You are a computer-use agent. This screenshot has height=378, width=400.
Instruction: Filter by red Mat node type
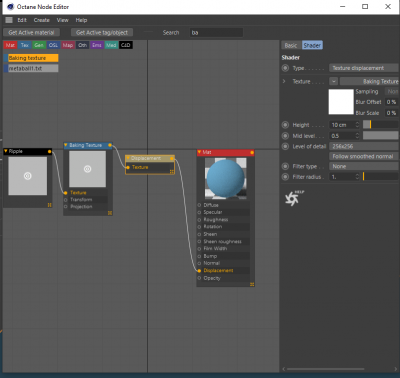(10, 45)
